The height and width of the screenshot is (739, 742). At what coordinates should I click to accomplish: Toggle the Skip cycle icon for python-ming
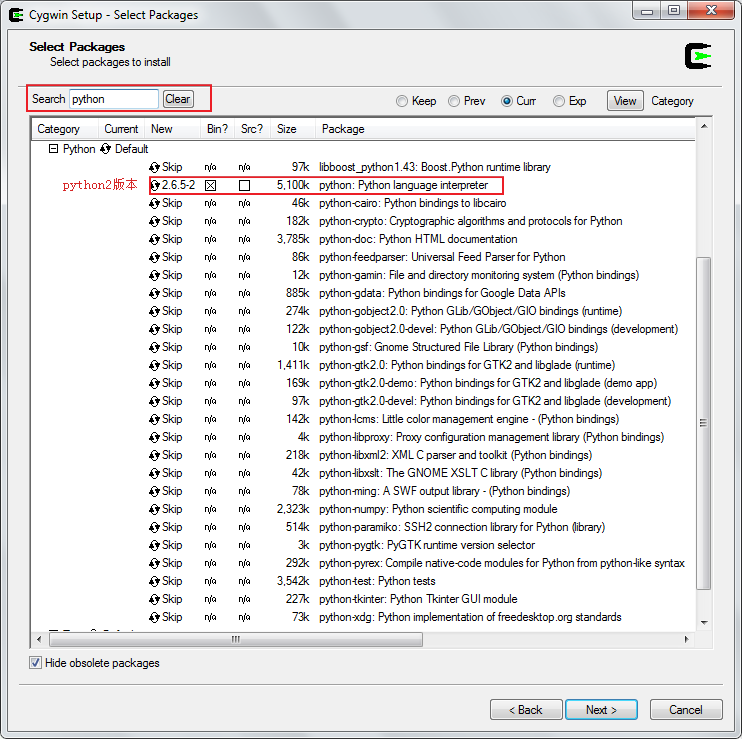click(154, 491)
